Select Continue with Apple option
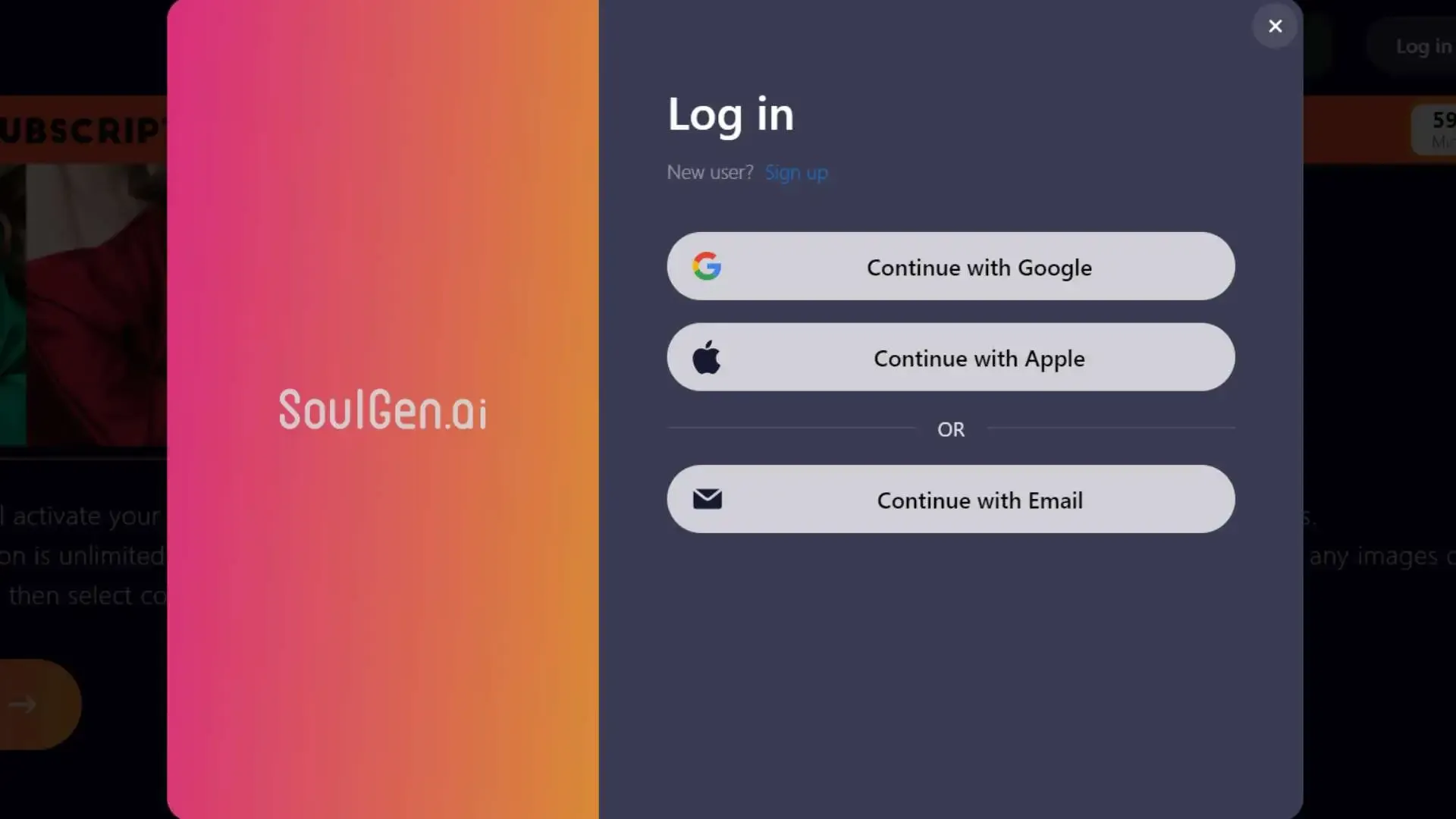Image resolution: width=1456 pixels, height=819 pixels. 951,357
